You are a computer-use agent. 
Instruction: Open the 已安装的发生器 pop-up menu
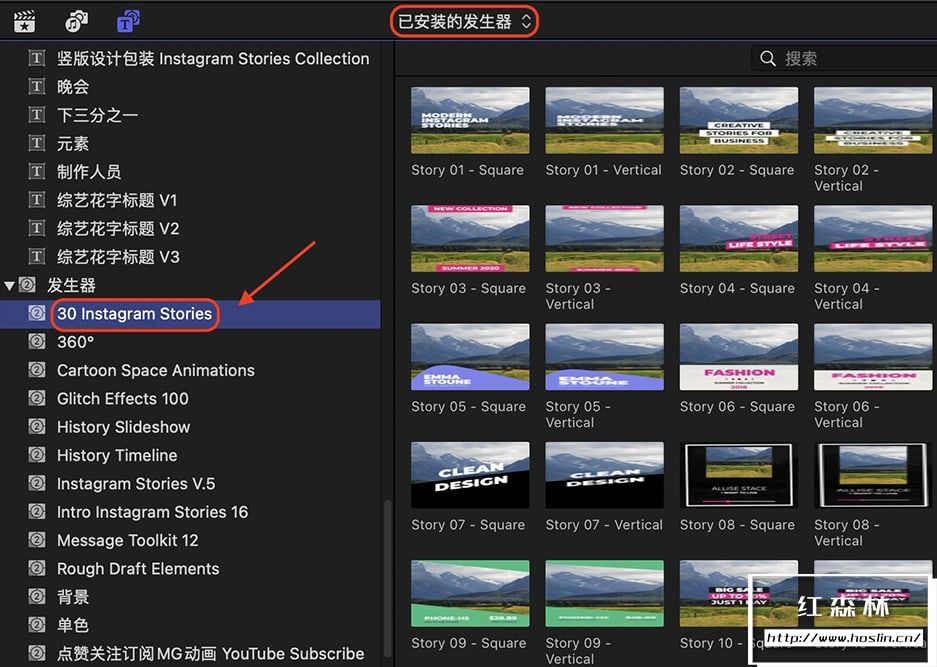pyautogui.click(x=464, y=22)
